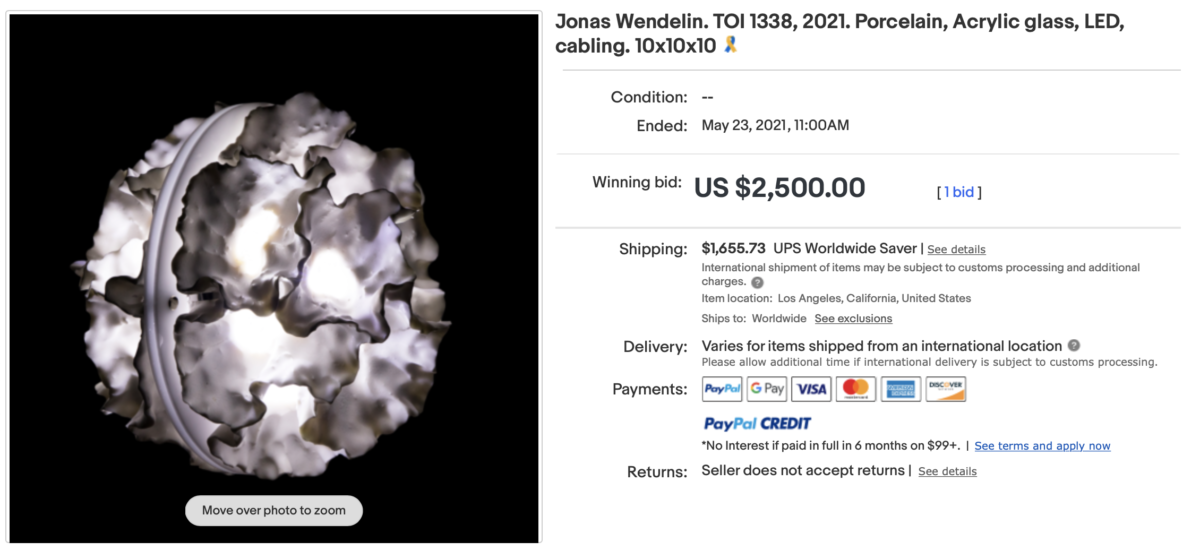This screenshot has width=1200, height=550.
Task: Select the Google Pay payment icon
Action: [x=767, y=389]
